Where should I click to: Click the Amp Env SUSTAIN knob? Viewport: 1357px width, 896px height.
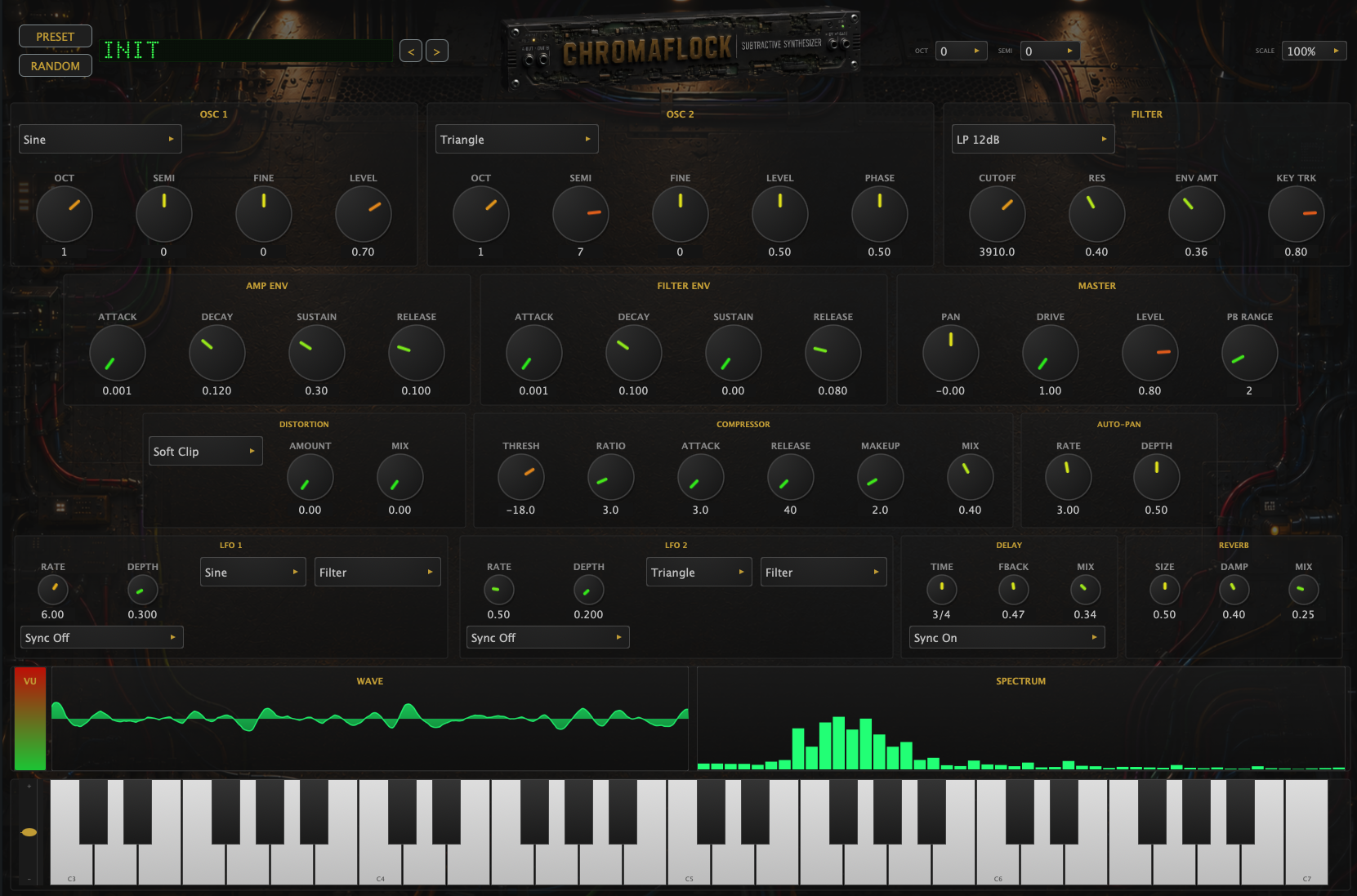tap(317, 353)
